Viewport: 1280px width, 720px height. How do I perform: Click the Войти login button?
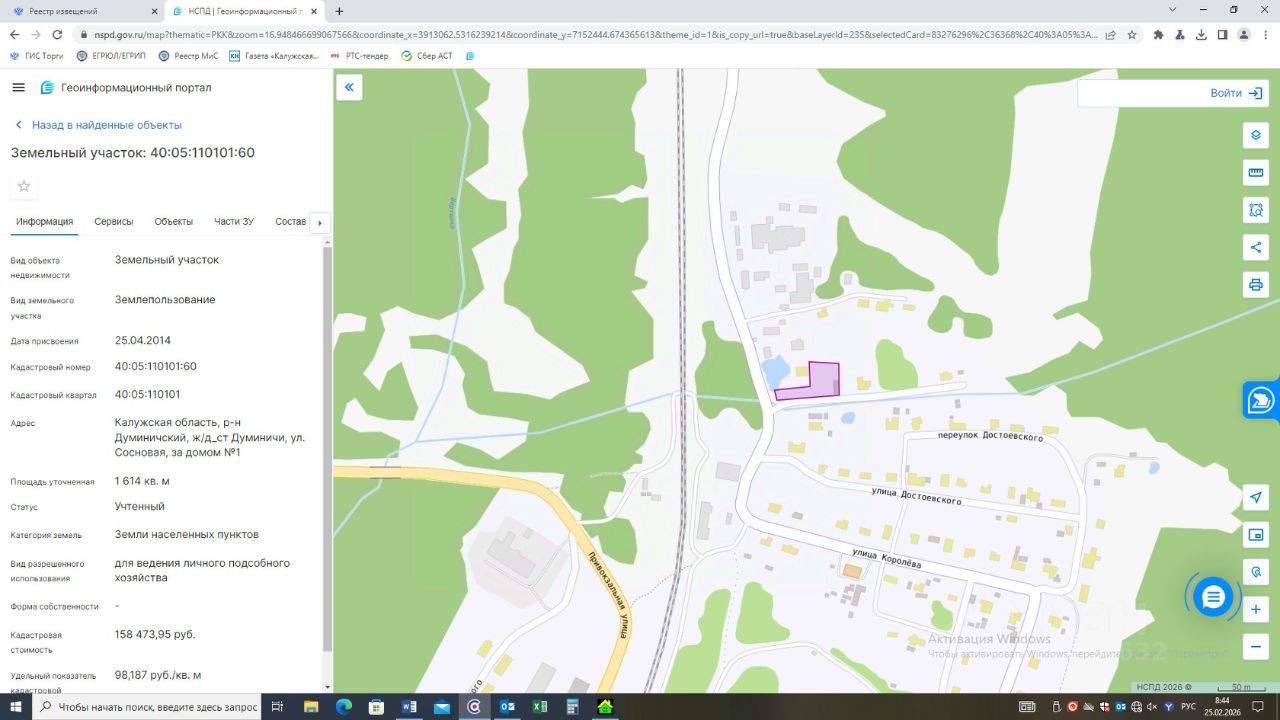(1236, 93)
